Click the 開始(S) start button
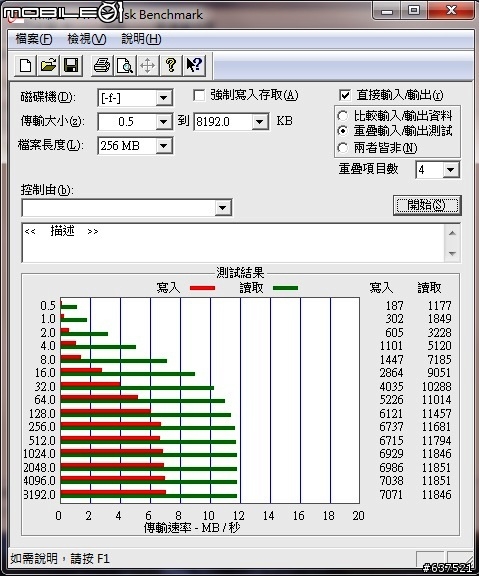The height and width of the screenshot is (576, 479). [427, 205]
